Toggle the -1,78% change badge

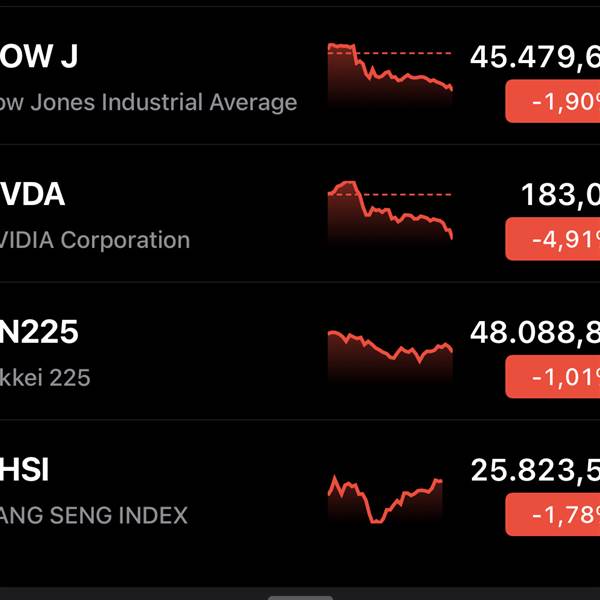pyautogui.click(x=553, y=515)
